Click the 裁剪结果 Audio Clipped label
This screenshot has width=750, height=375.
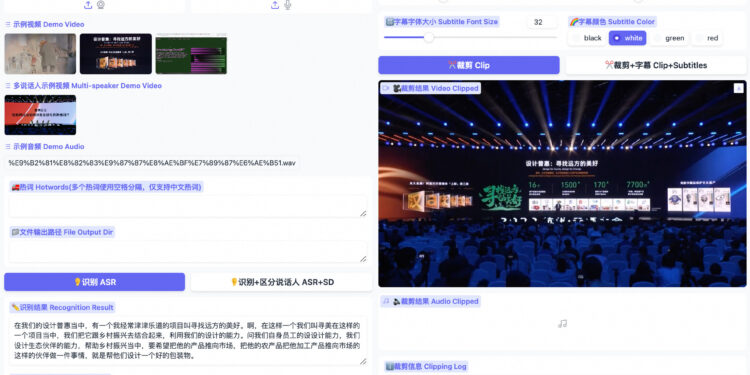click(430, 301)
